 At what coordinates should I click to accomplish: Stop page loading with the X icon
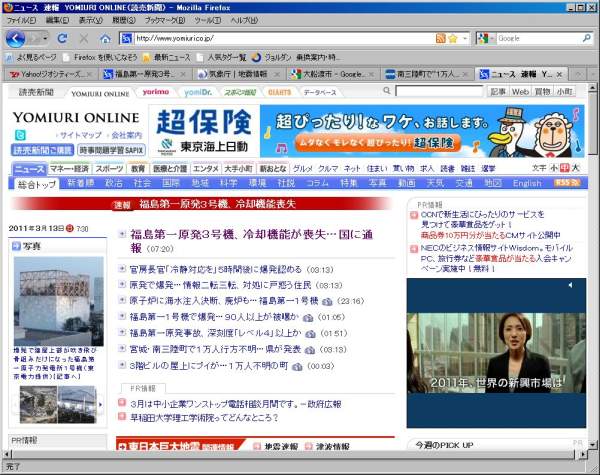pyautogui.click(x=84, y=39)
